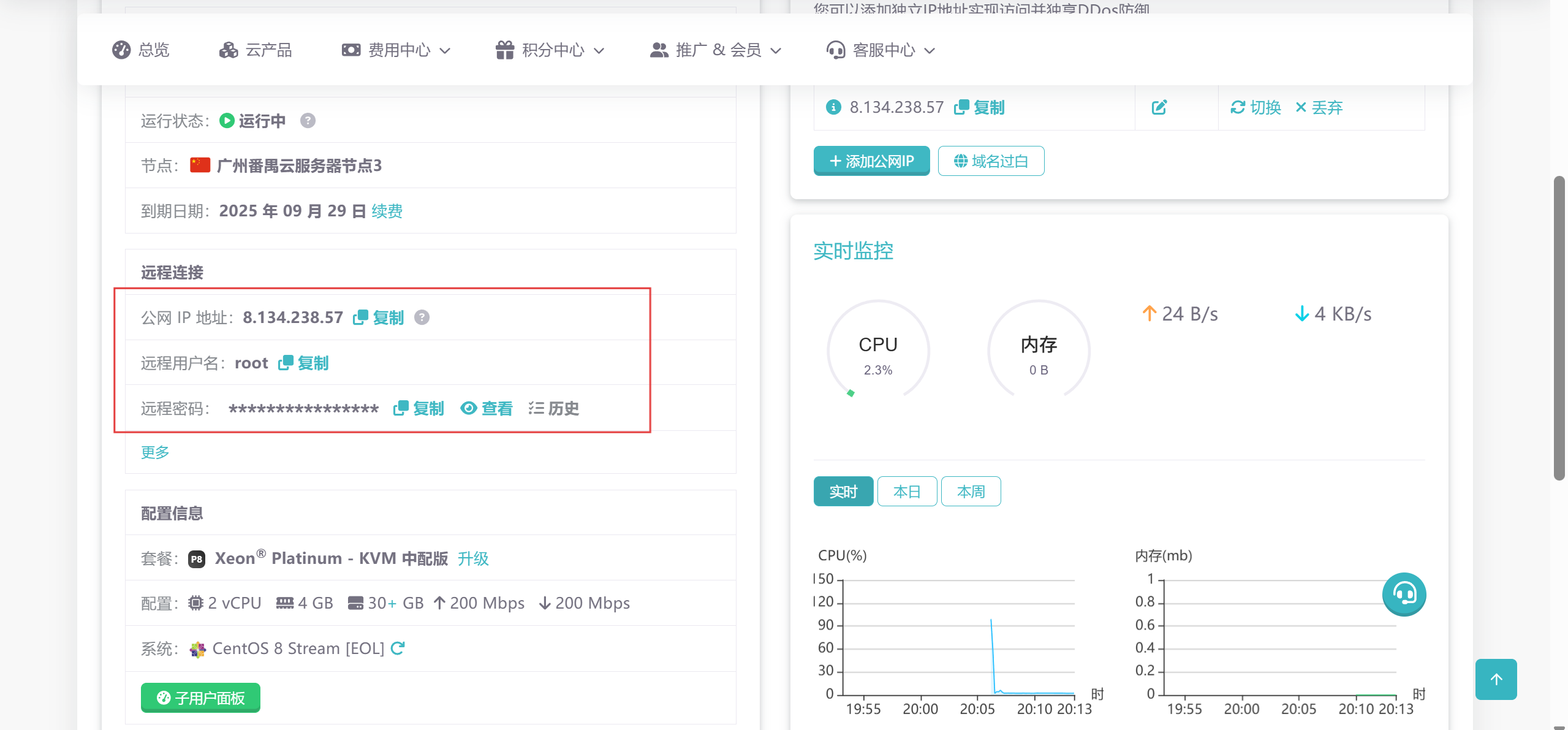Click the edit IP icon
The height and width of the screenshot is (730, 1568).
click(1159, 108)
